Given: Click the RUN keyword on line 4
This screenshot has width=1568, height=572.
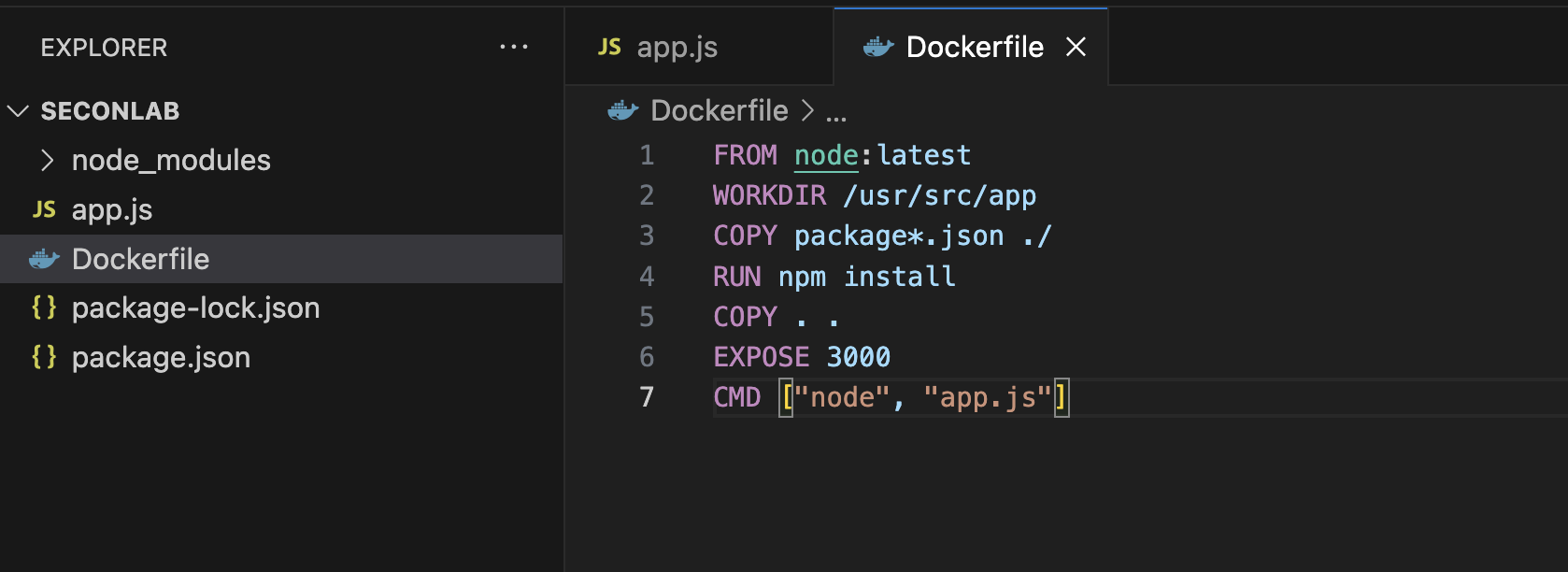Looking at the screenshot, I should 737,277.
